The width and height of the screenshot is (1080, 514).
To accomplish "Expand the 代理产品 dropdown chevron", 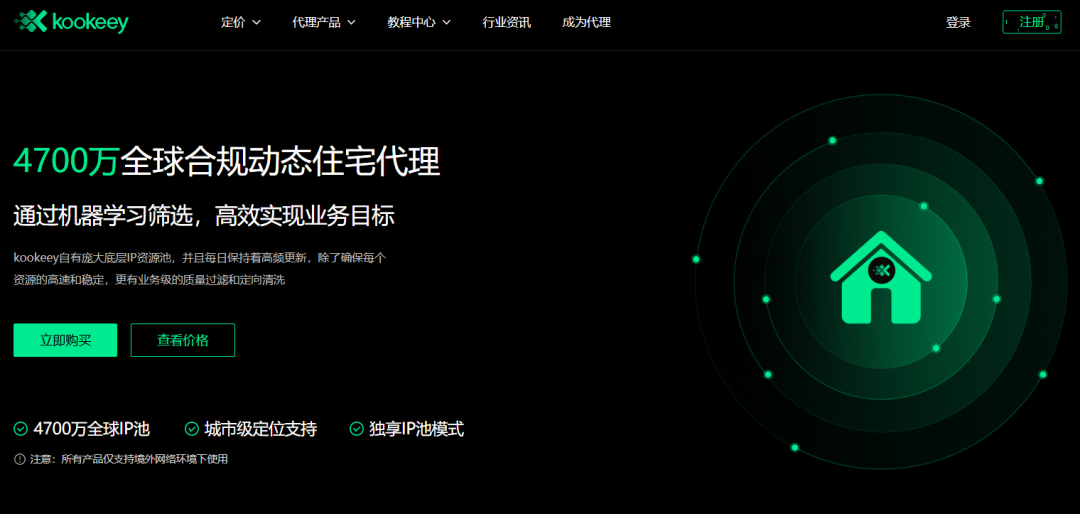I will coord(351,22).
